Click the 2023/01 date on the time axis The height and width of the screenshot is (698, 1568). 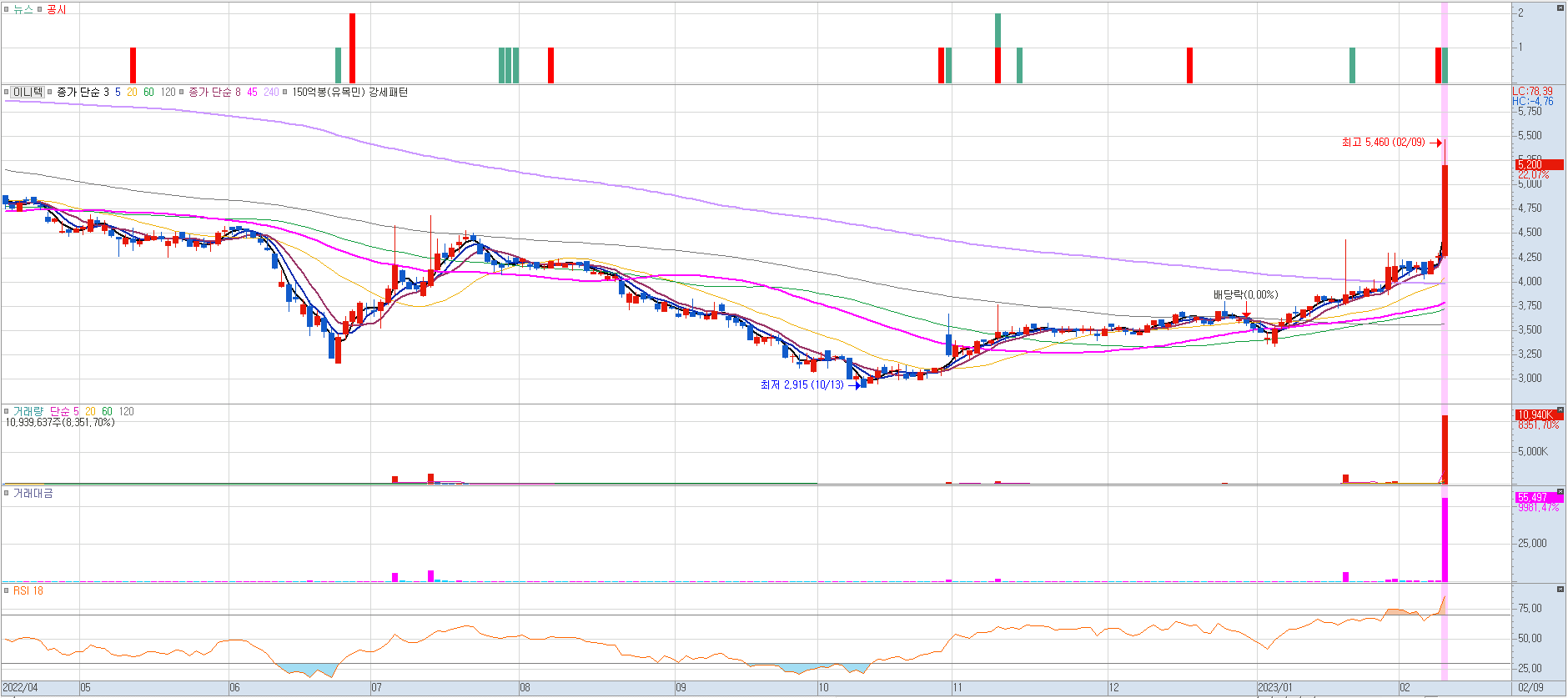coord(1275,688)
